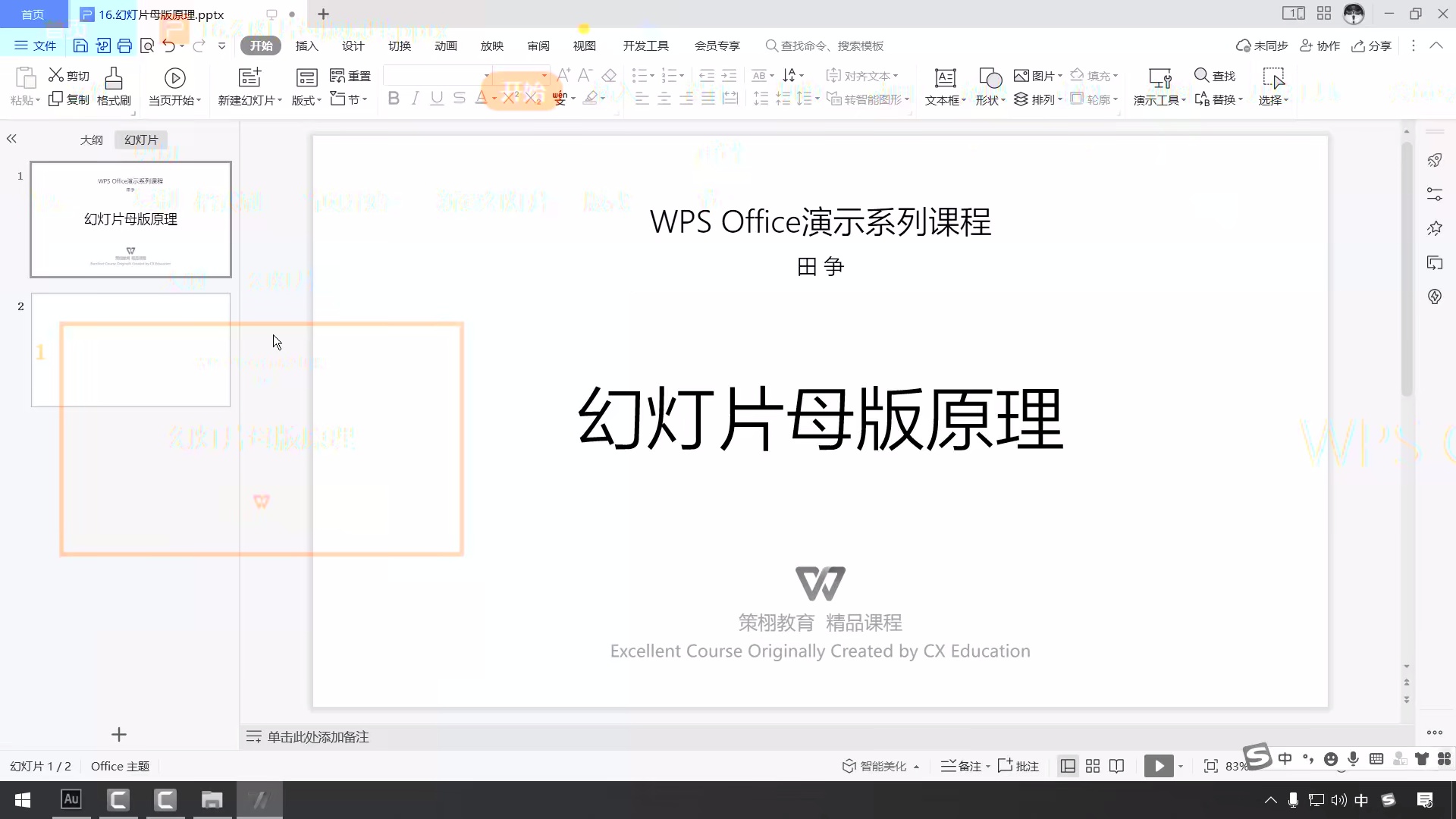Viewport: 1456px width, 819px height.
Task: Open properties sliders icon in right sidebar
Action: point(1435,194)
